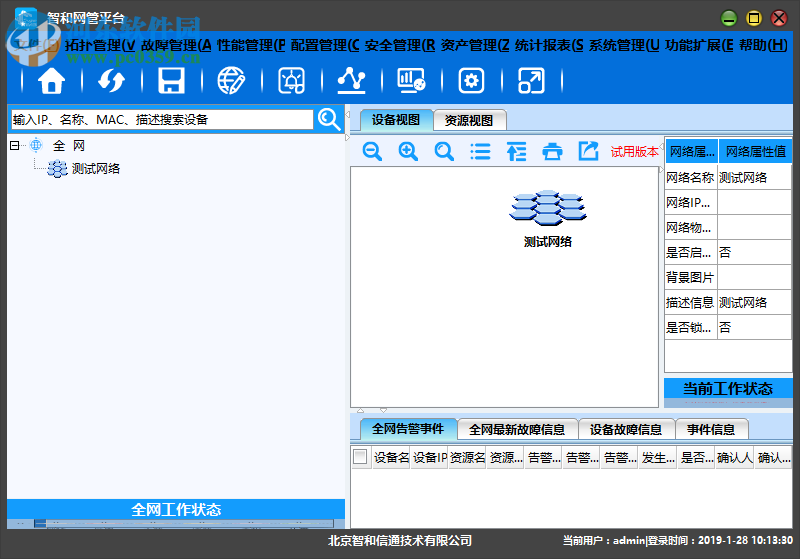
Task: Sort by the 设备名 column header
Action: tap(391, 458)
